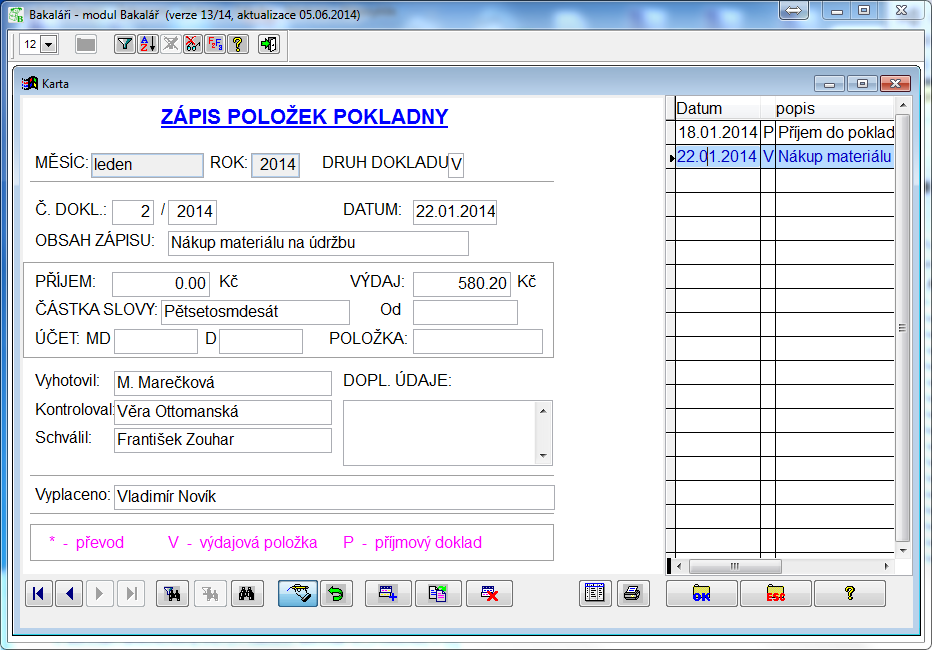Click the printer icon
Viewport: 932px width, 650px height.
(631, 594)
